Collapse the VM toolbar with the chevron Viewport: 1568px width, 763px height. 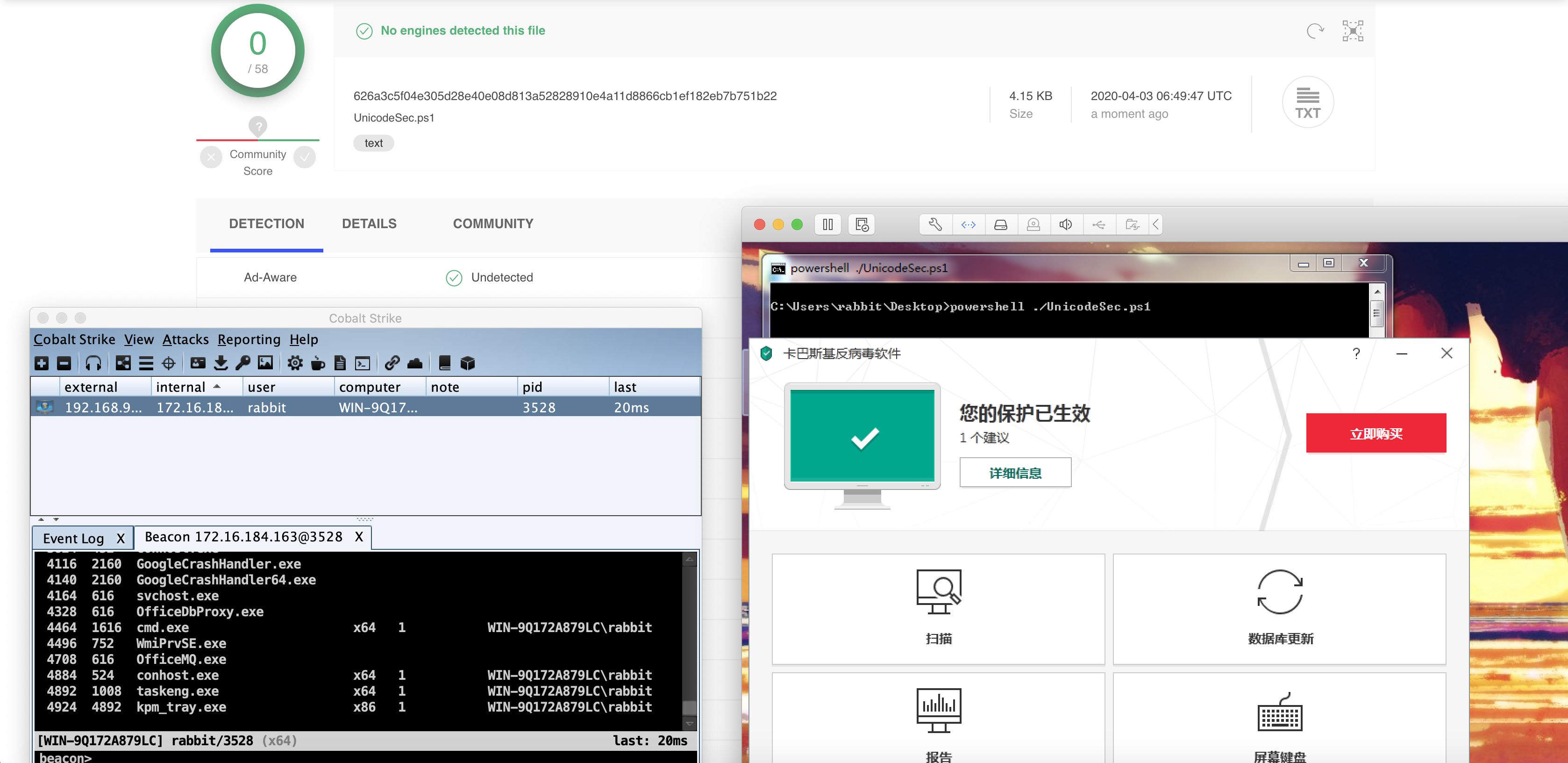click(1156, 225)
